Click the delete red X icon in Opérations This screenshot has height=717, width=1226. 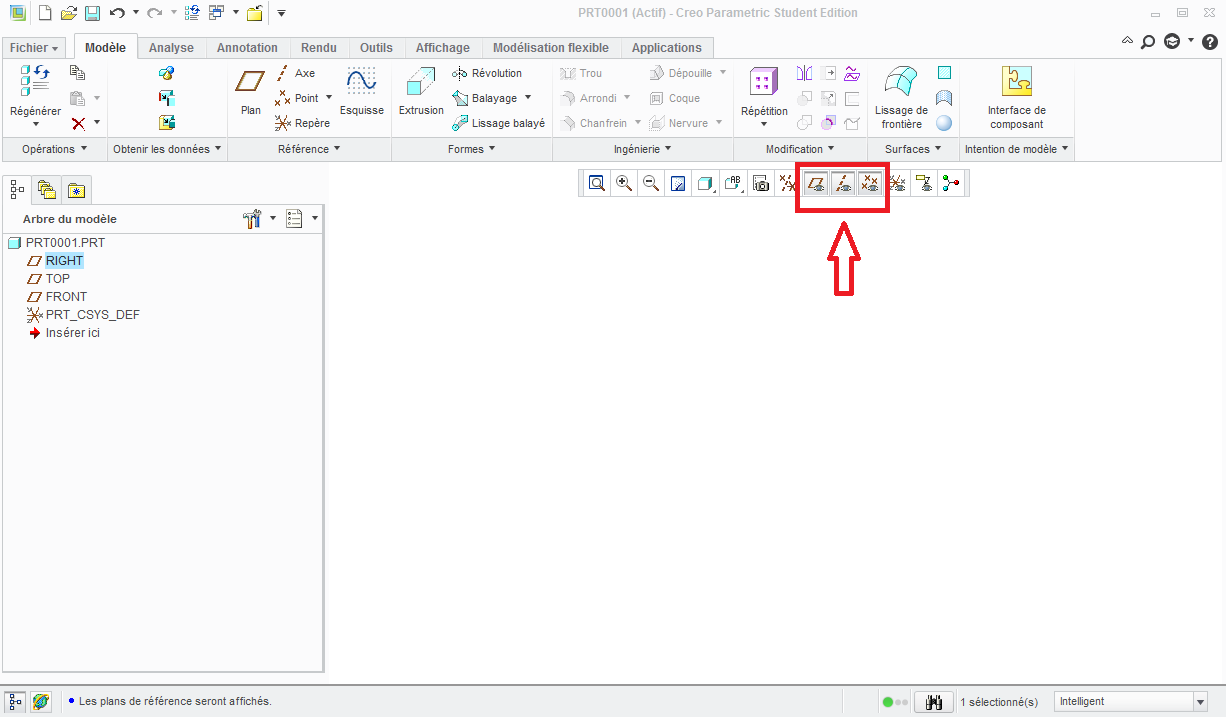78,123
